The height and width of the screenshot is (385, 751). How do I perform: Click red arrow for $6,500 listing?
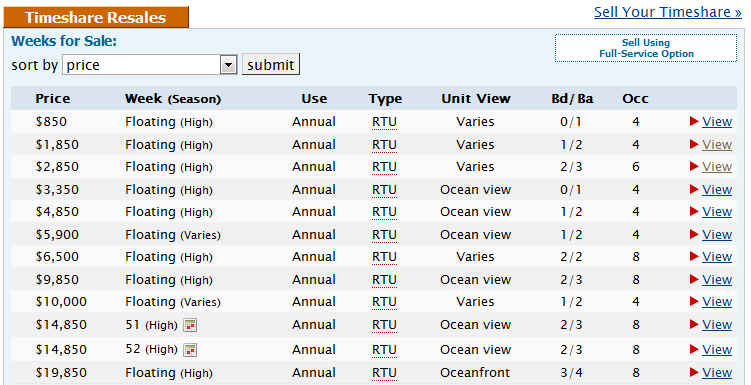(694, 257)
